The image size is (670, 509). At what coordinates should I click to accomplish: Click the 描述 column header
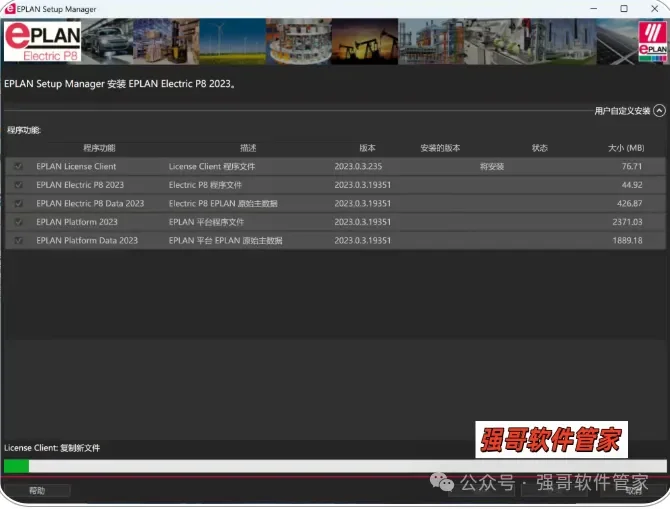coord(248,148)
